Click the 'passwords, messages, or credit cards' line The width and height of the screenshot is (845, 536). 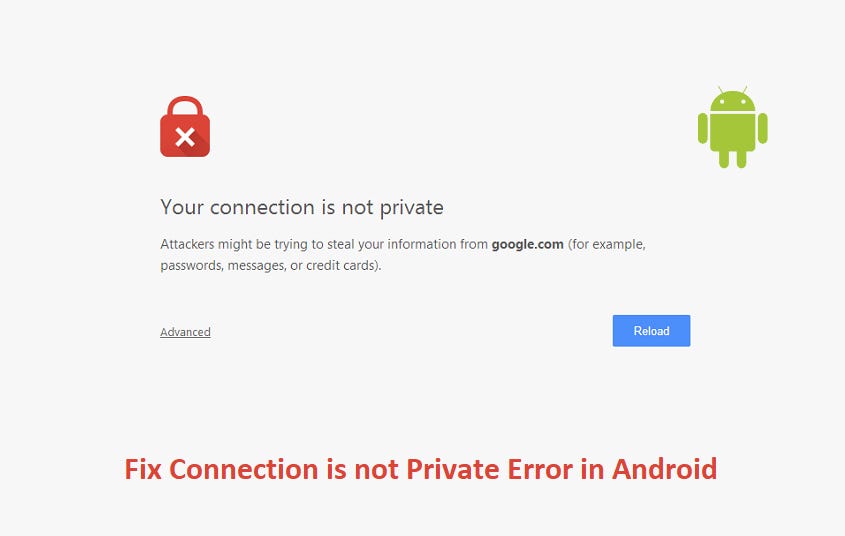point(270,266)
